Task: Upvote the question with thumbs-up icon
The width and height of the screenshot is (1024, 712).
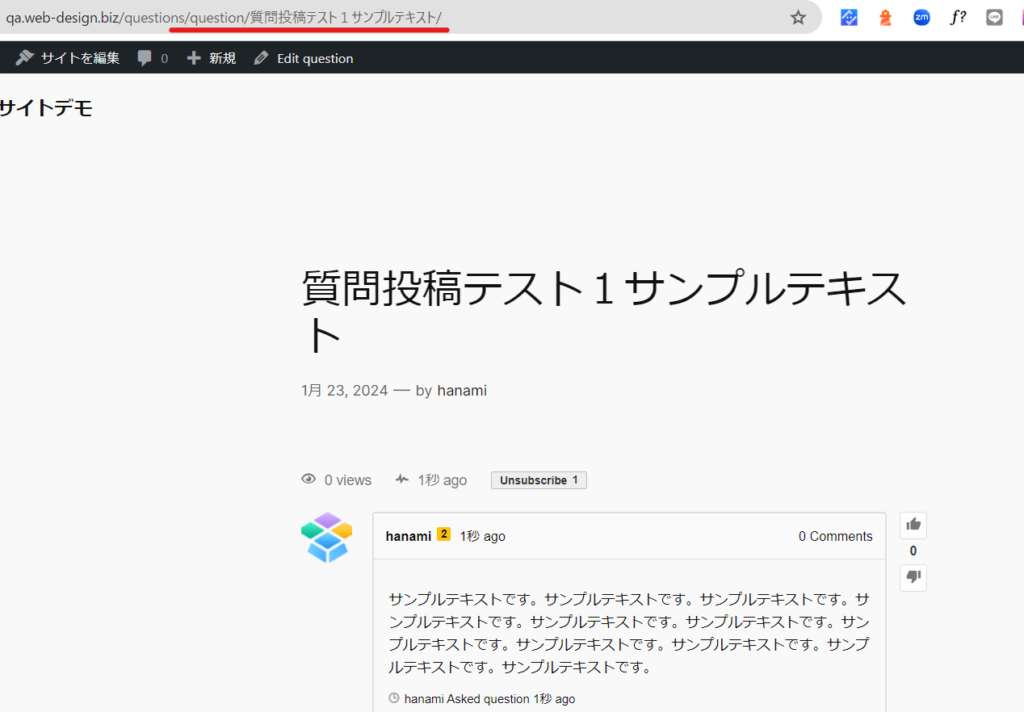Action: [913, 524]
